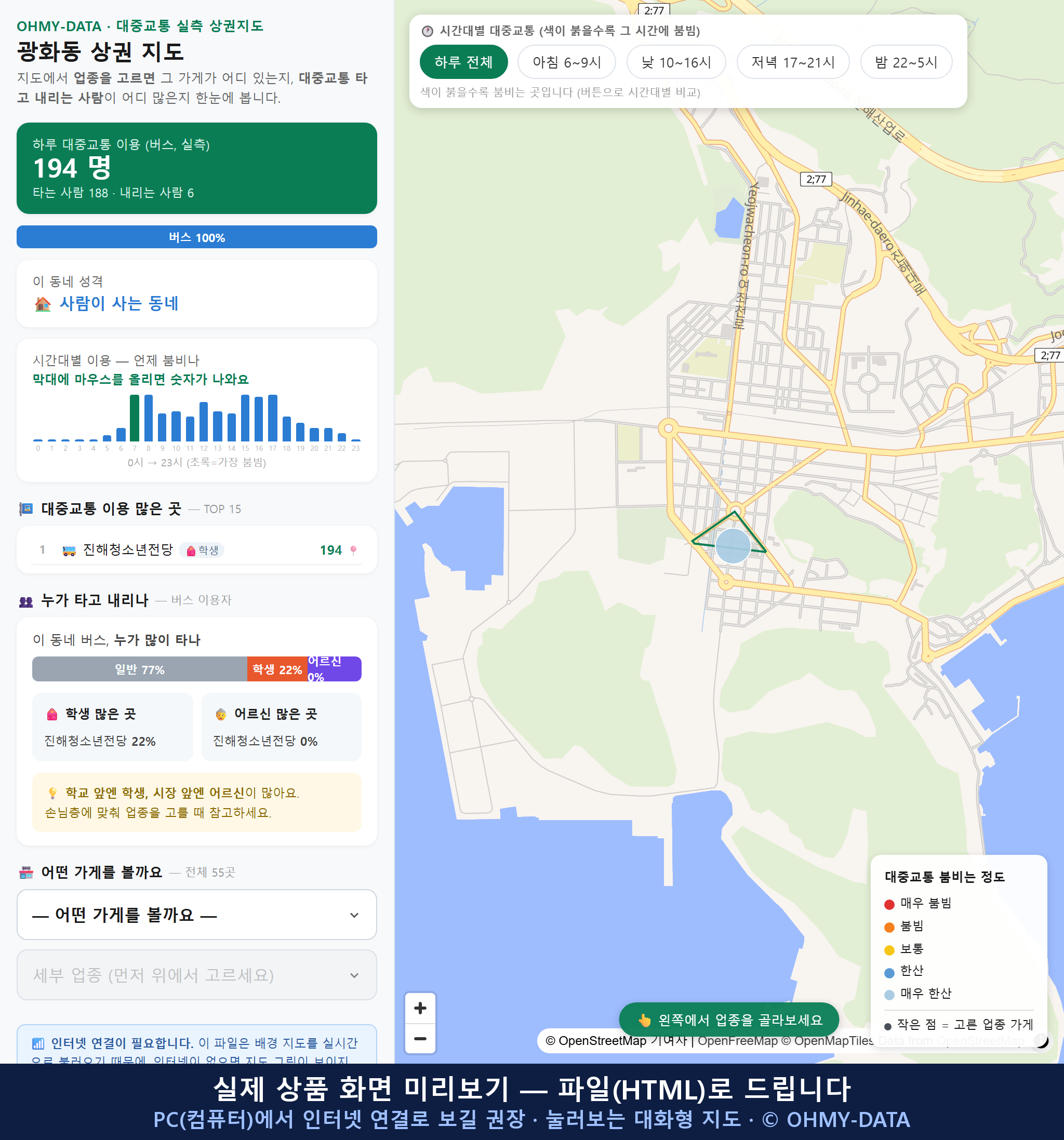
Task: Click the 매우 붐빔 red legend dot
Action: (889, 904)
